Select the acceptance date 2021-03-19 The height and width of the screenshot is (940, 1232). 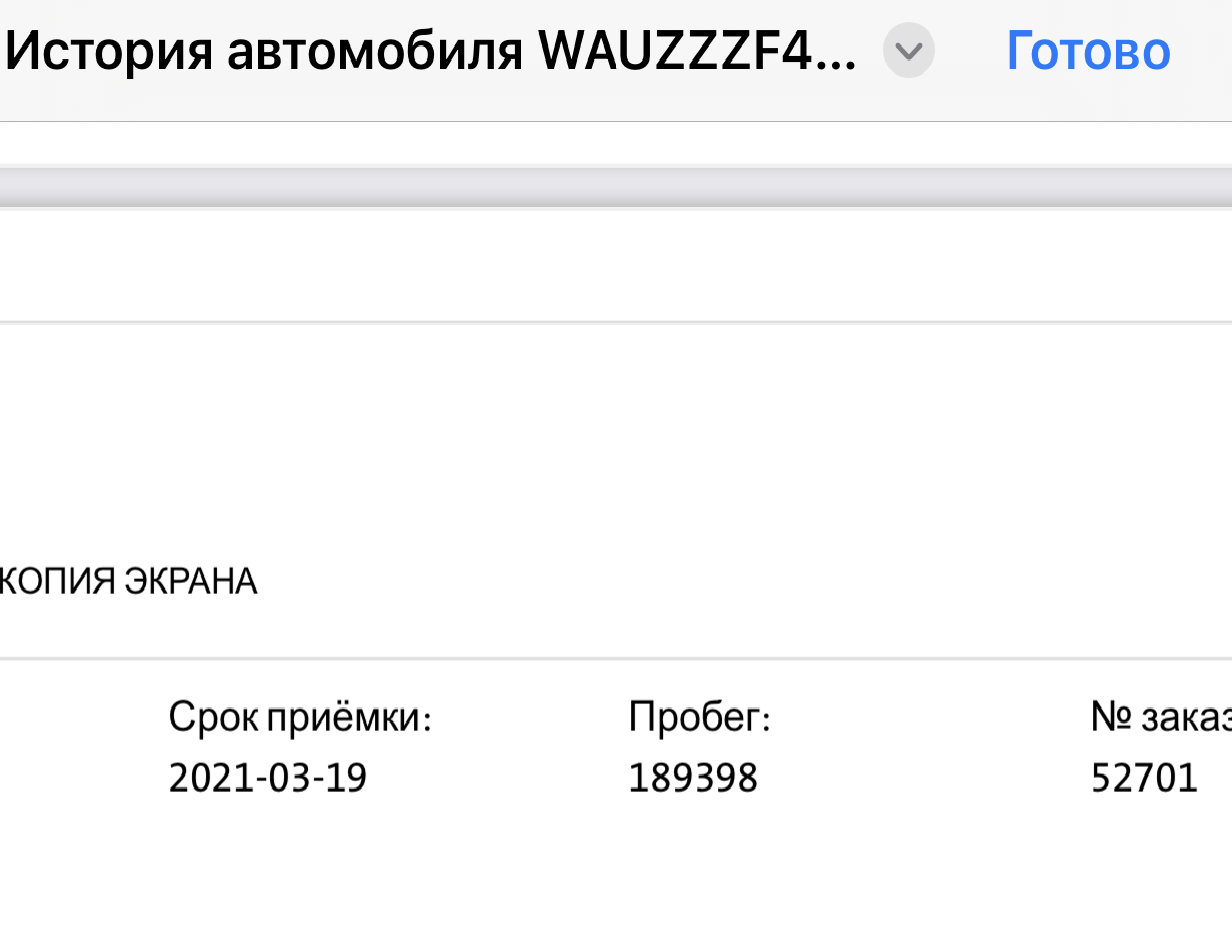(268, 778)
